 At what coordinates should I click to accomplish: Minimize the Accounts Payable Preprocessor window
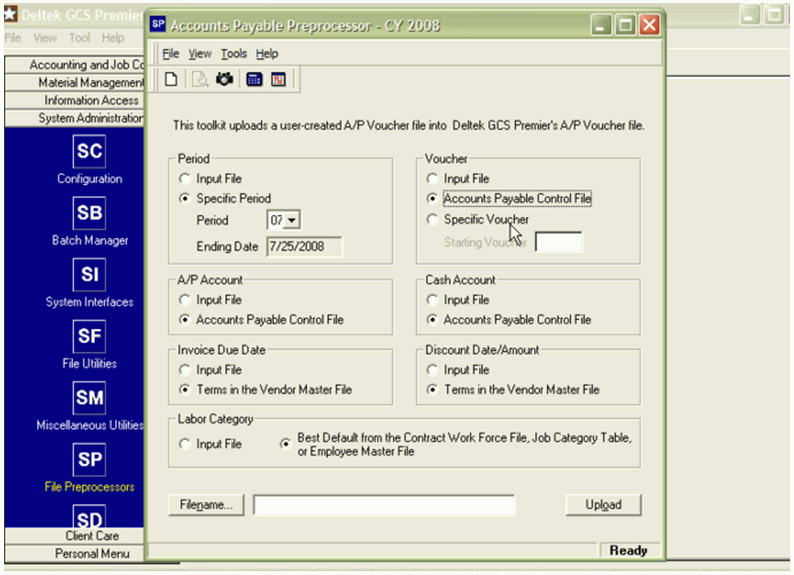click(x=601, y=25)
